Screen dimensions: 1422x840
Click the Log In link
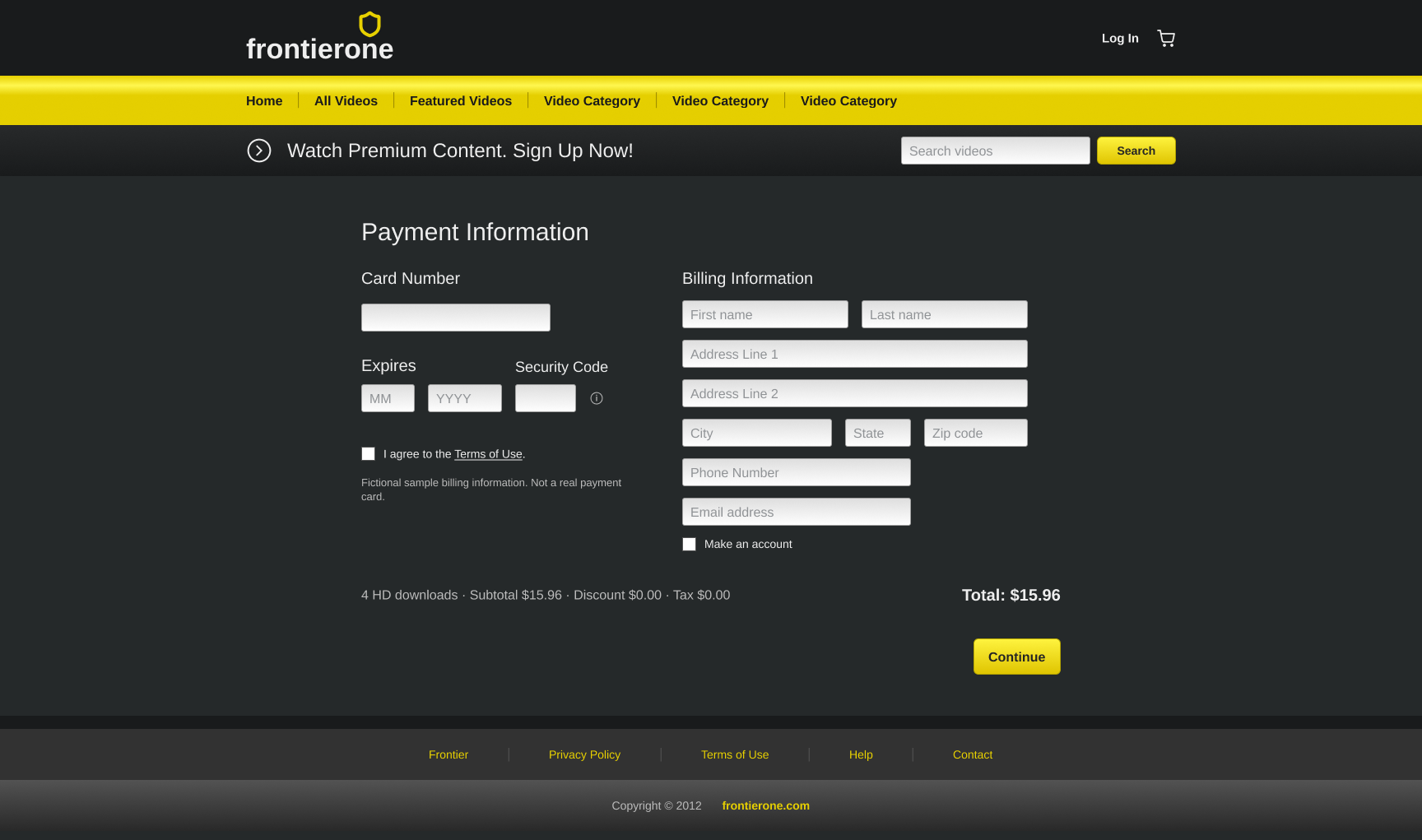click(1120, 38)
